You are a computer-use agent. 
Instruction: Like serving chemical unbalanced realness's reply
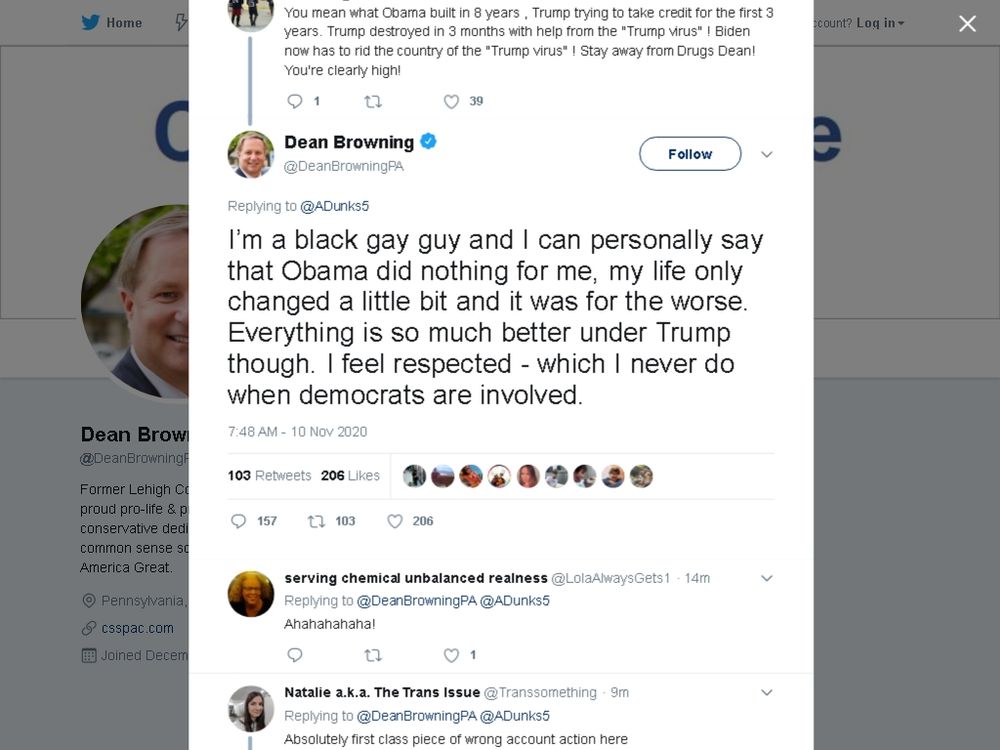click(450, 655)
